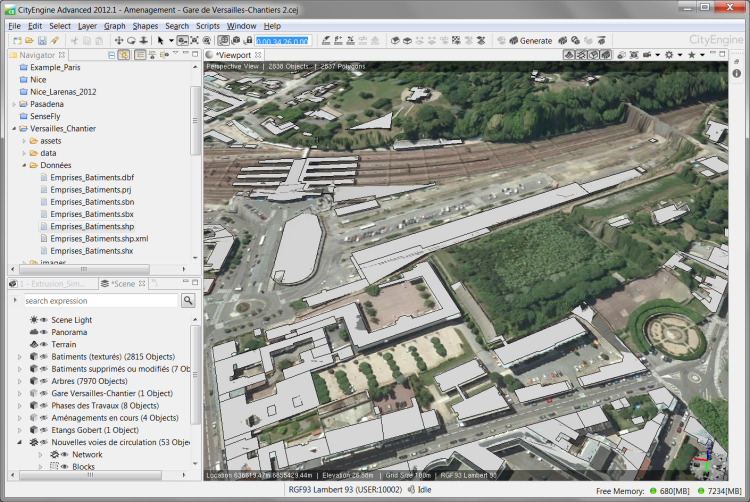
Task: Select the Navigator tab
Action: (37, 55)
